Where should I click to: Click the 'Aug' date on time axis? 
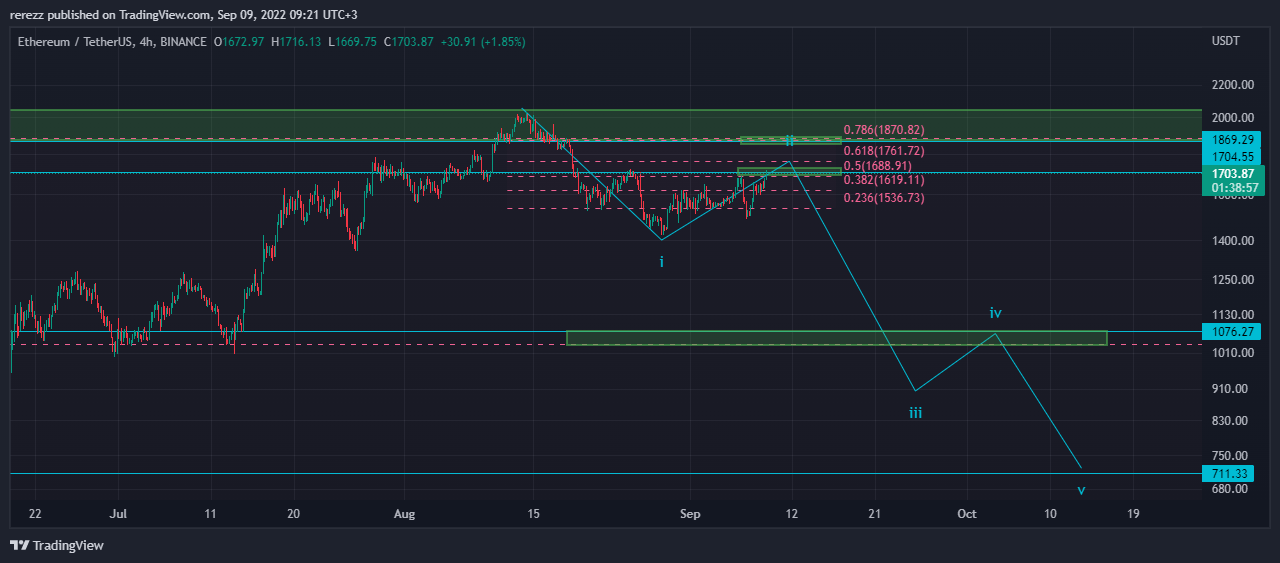coord(403,513)
